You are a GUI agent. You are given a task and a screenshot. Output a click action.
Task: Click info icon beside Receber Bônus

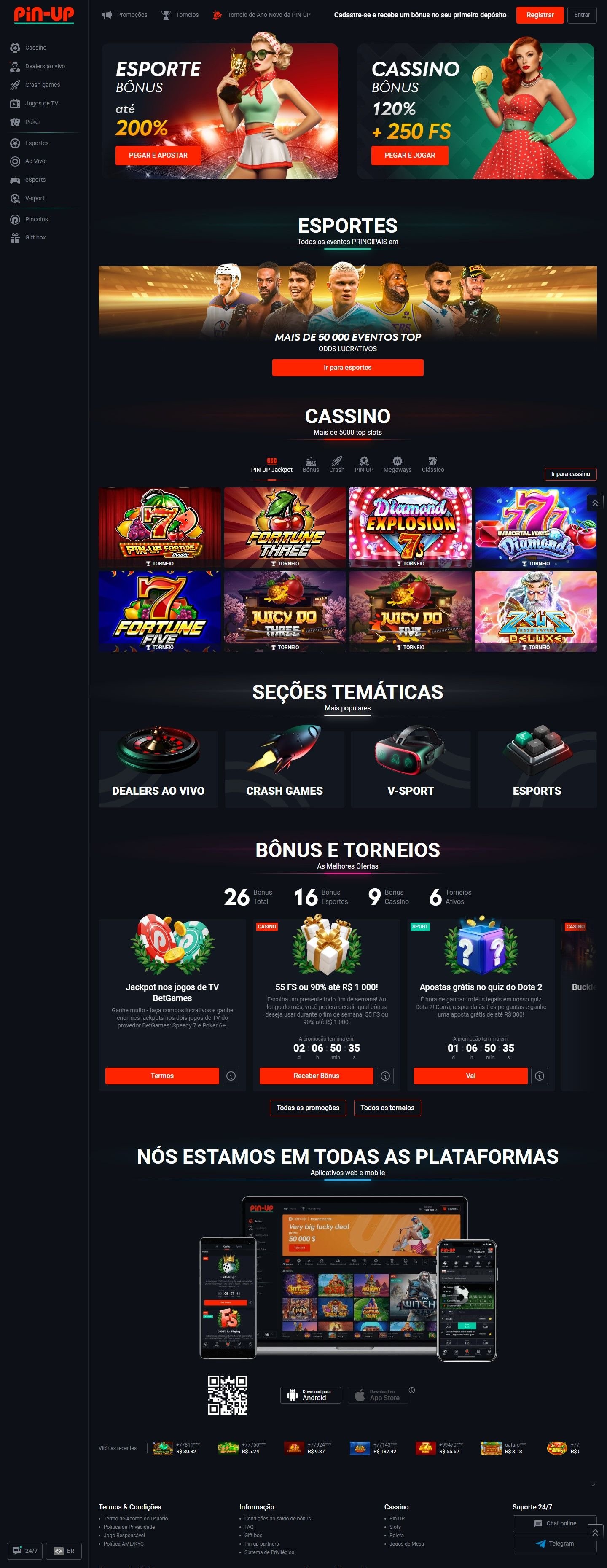[x=385, y=1076]
